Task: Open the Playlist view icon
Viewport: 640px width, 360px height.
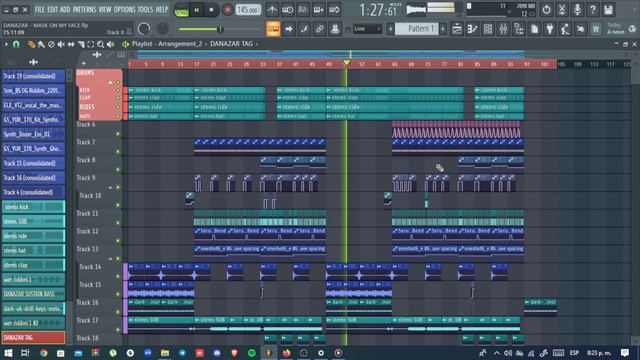Action: tap(457, 29)
